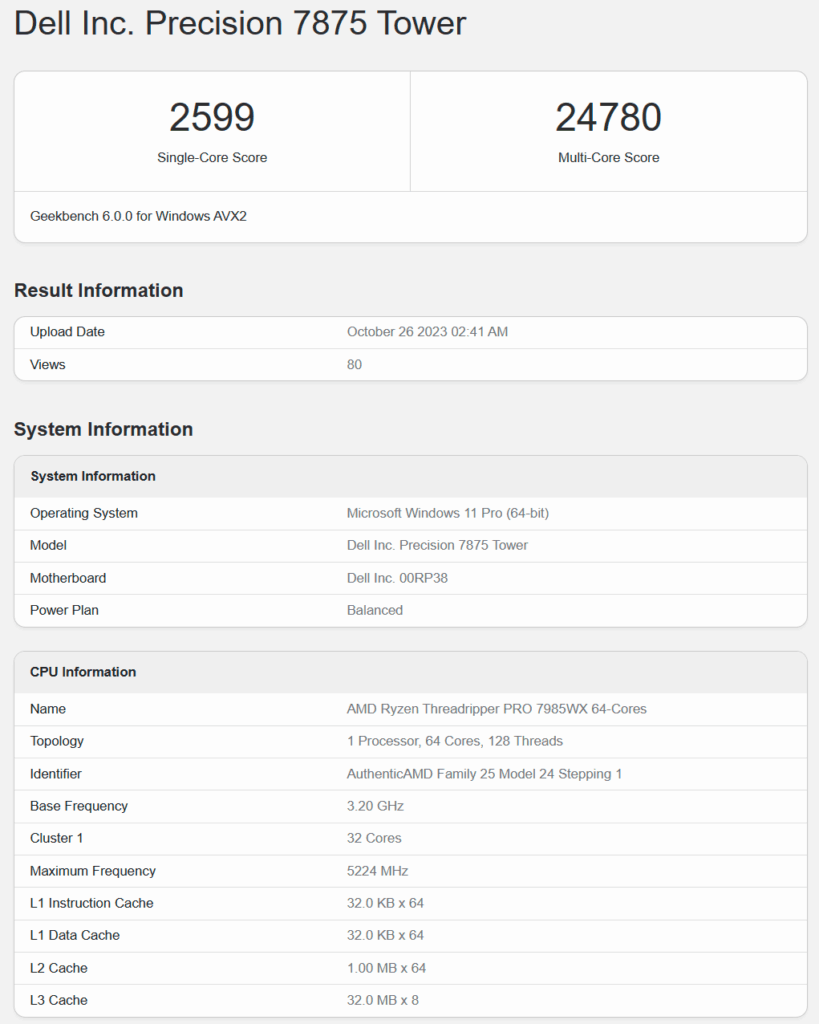This screenshot has width=819, height=1024.
Task: Click the upload date value October 26 2023 02:41 AM
Action: pyautogui.click(x=427, y=332)
